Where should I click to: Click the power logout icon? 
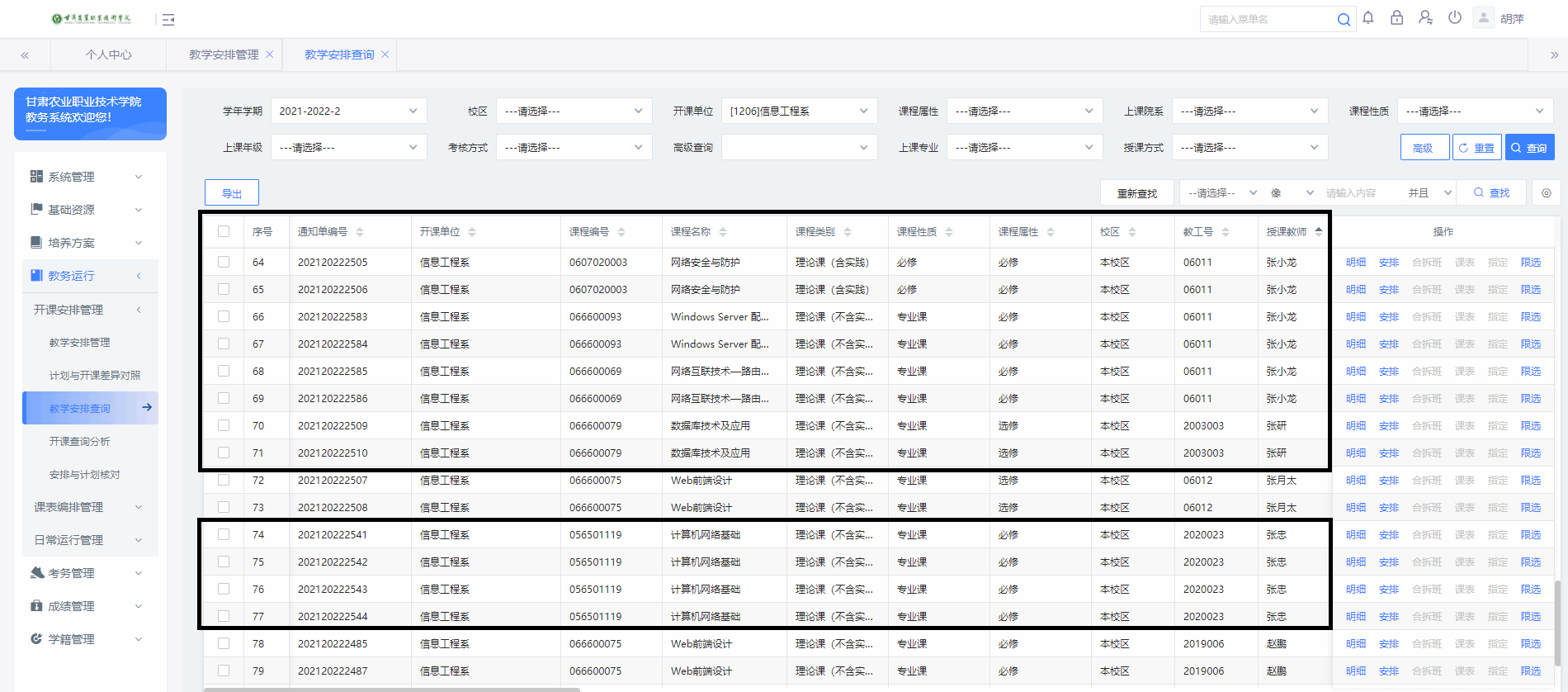point(1455,18)
